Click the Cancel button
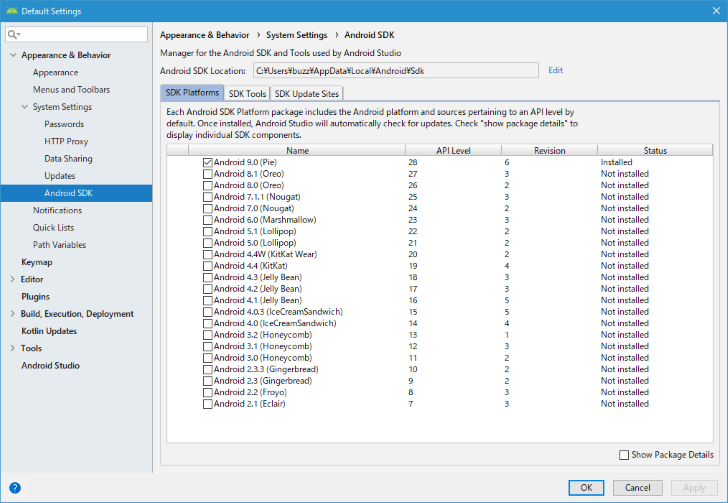The image size is (728, 503). (637, 488)
